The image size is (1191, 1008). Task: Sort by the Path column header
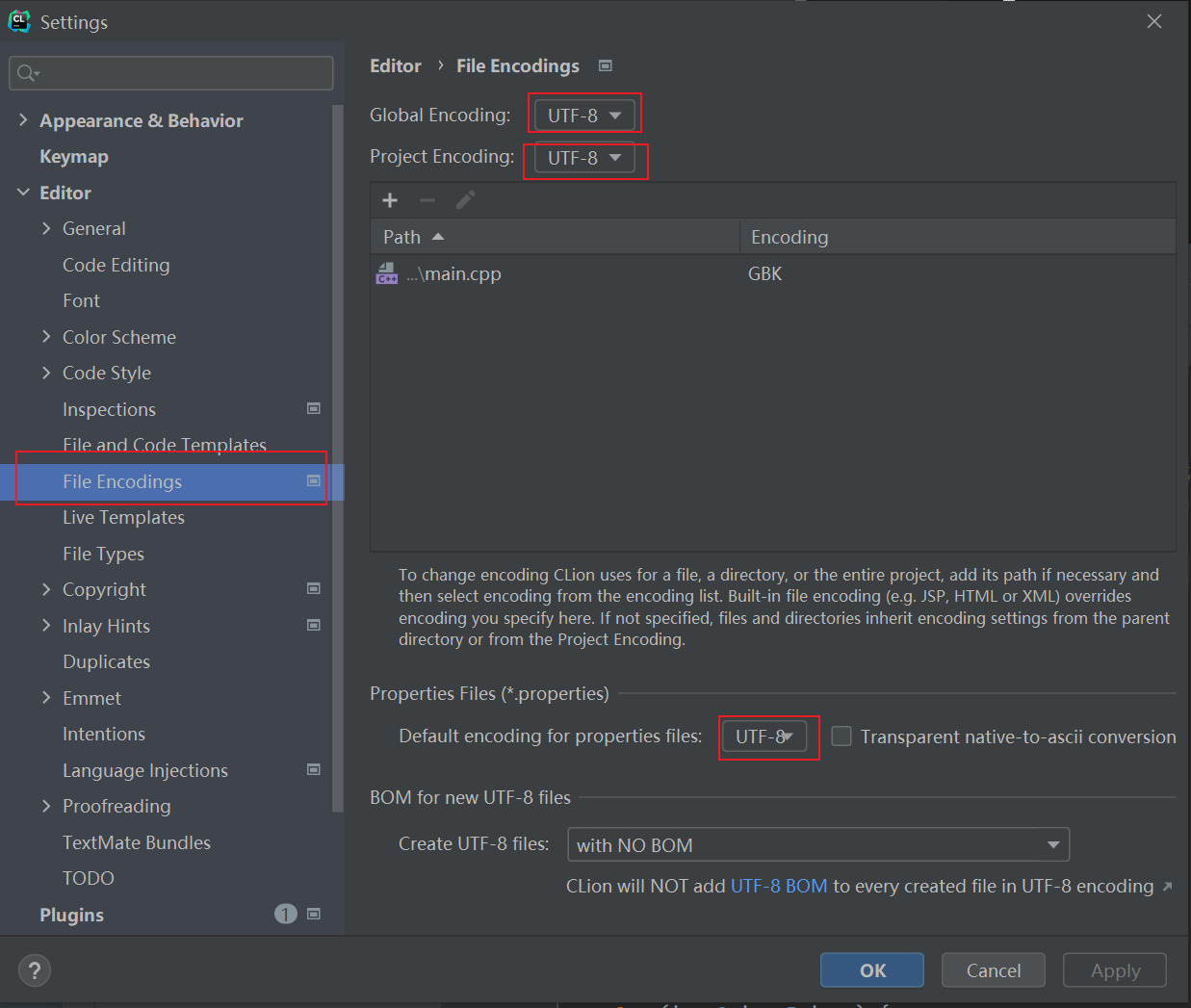(x=555, y=237)
